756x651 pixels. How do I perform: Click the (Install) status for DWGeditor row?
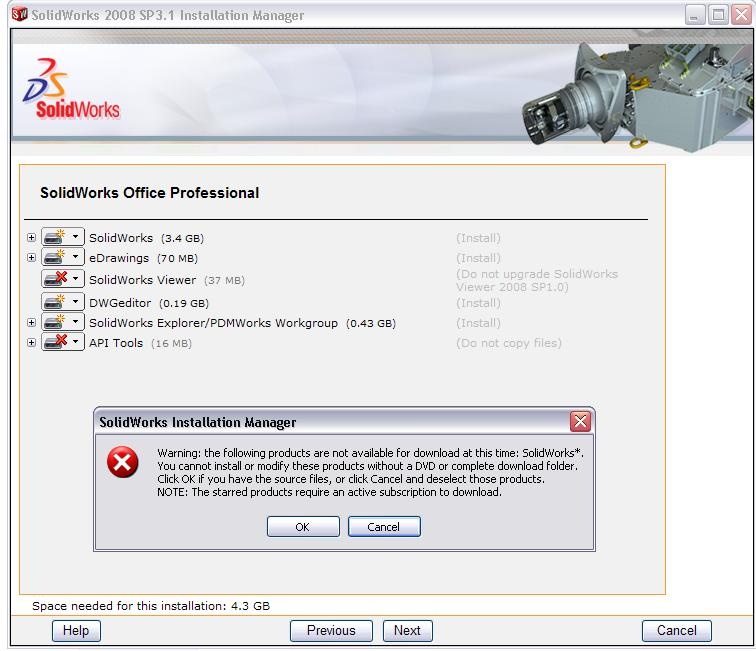coord(478,303)
